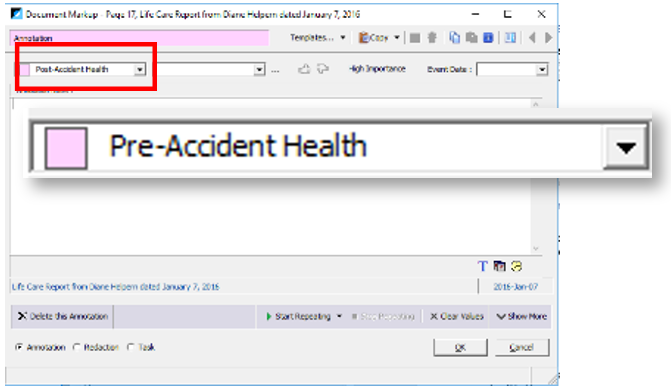Click the blue info icon in toolbar
The width and height of the screenshot is (671, 390).
click(488, 38)
